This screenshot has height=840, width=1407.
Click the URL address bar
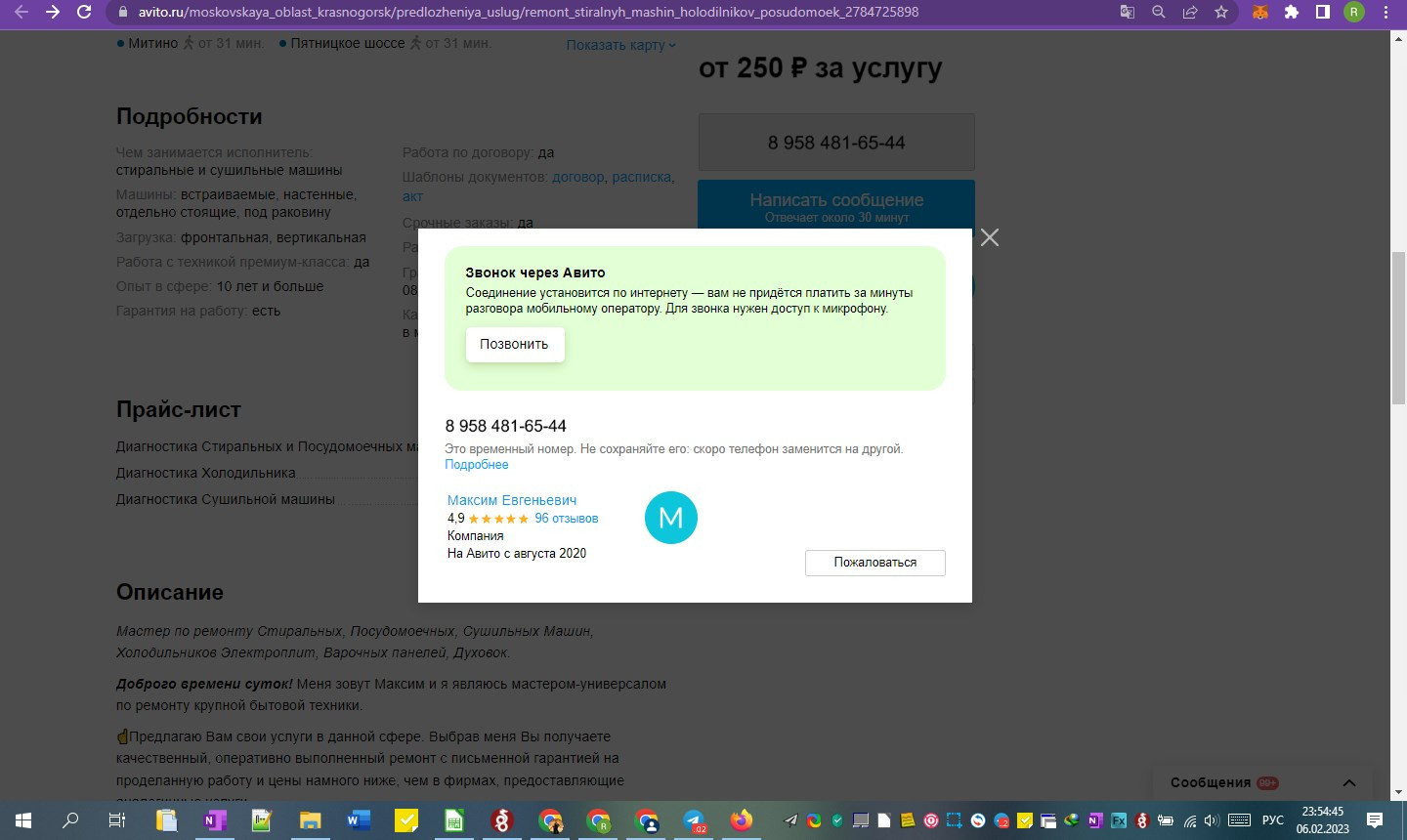[616, 12]
